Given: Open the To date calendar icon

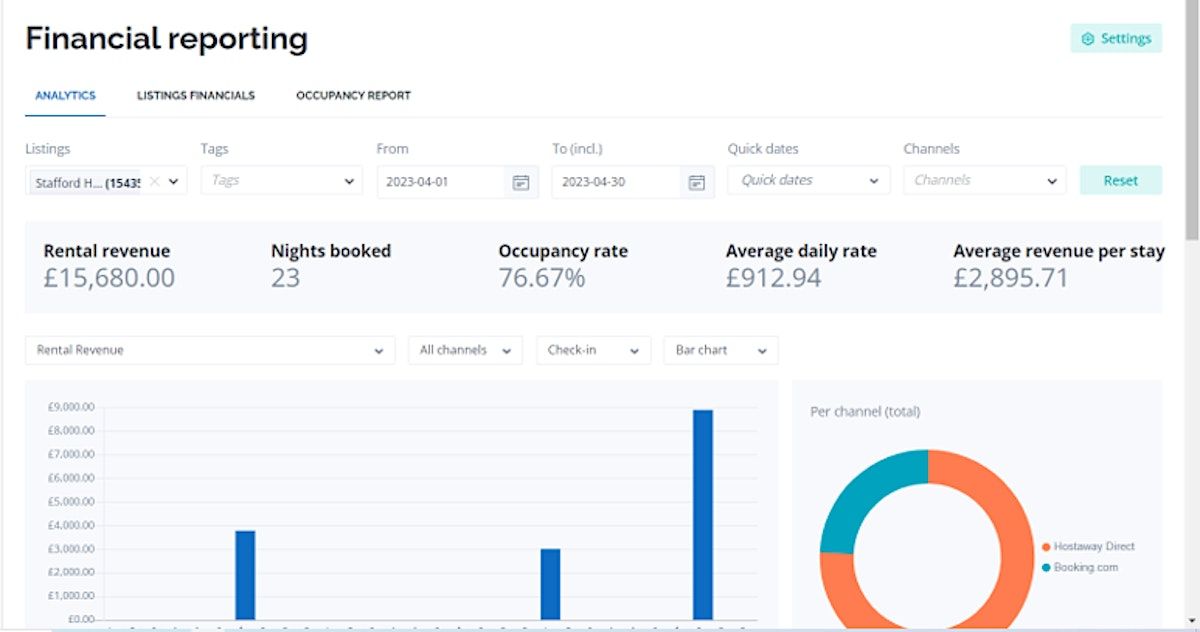Looking at the screenshot, I should point(696,182).
